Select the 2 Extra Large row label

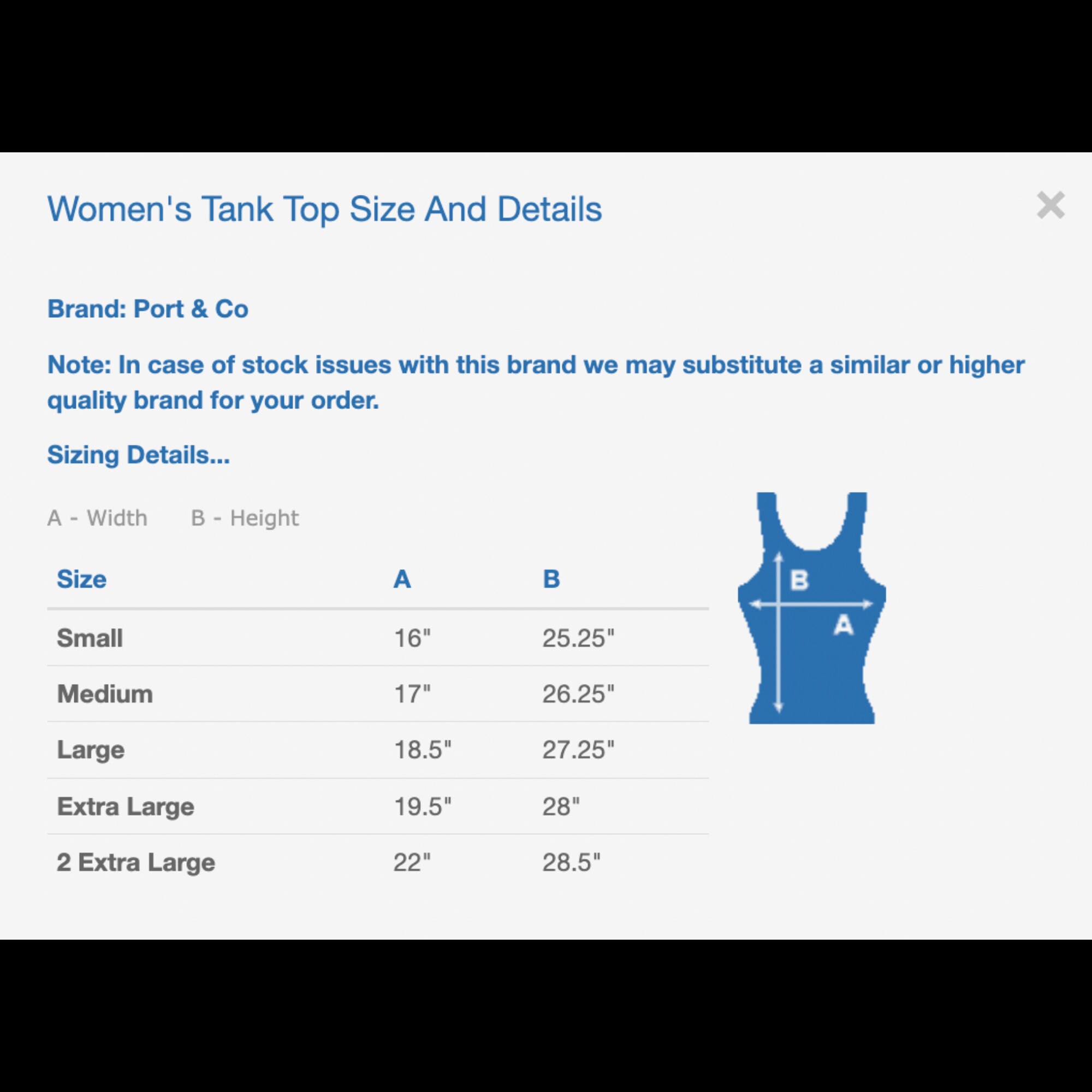coord(135,863)
